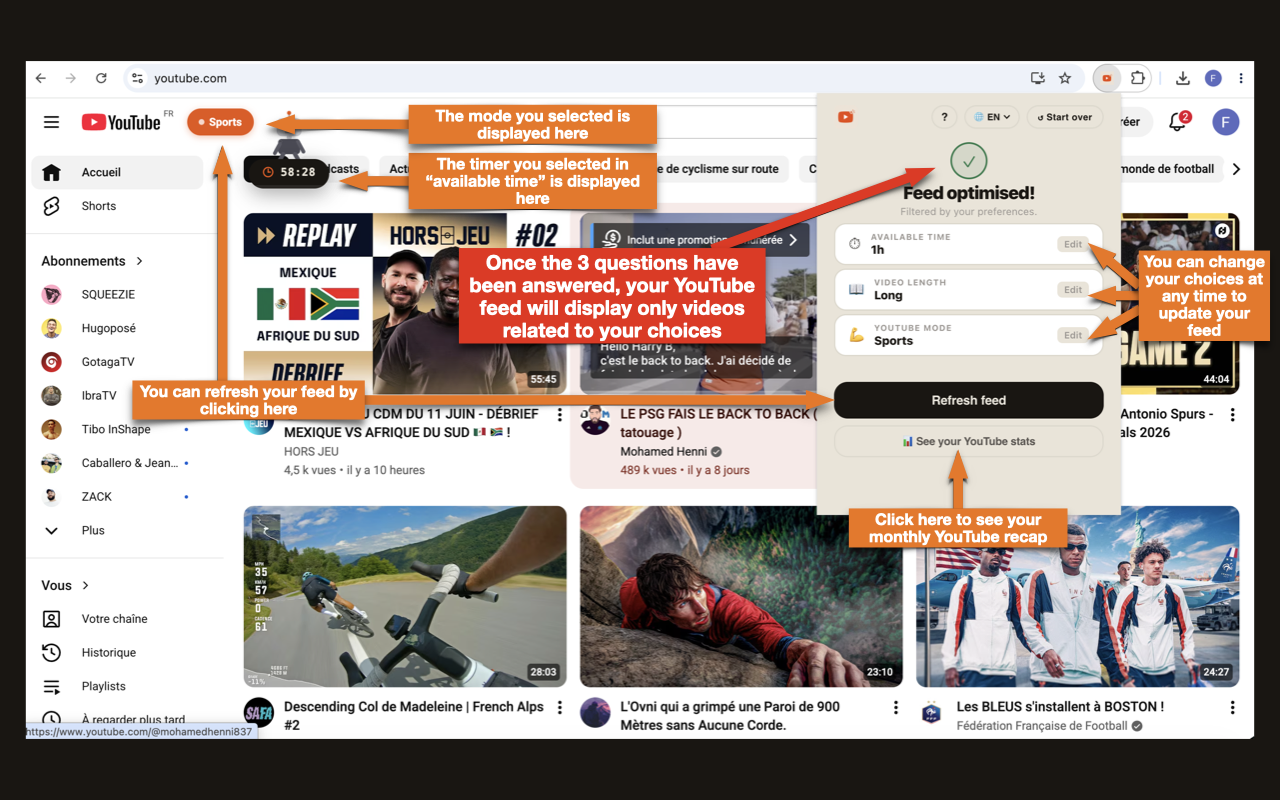Open the Extensions puzzle icon
Screen dimensions: 1280x800
click(x=1137, y=78)
